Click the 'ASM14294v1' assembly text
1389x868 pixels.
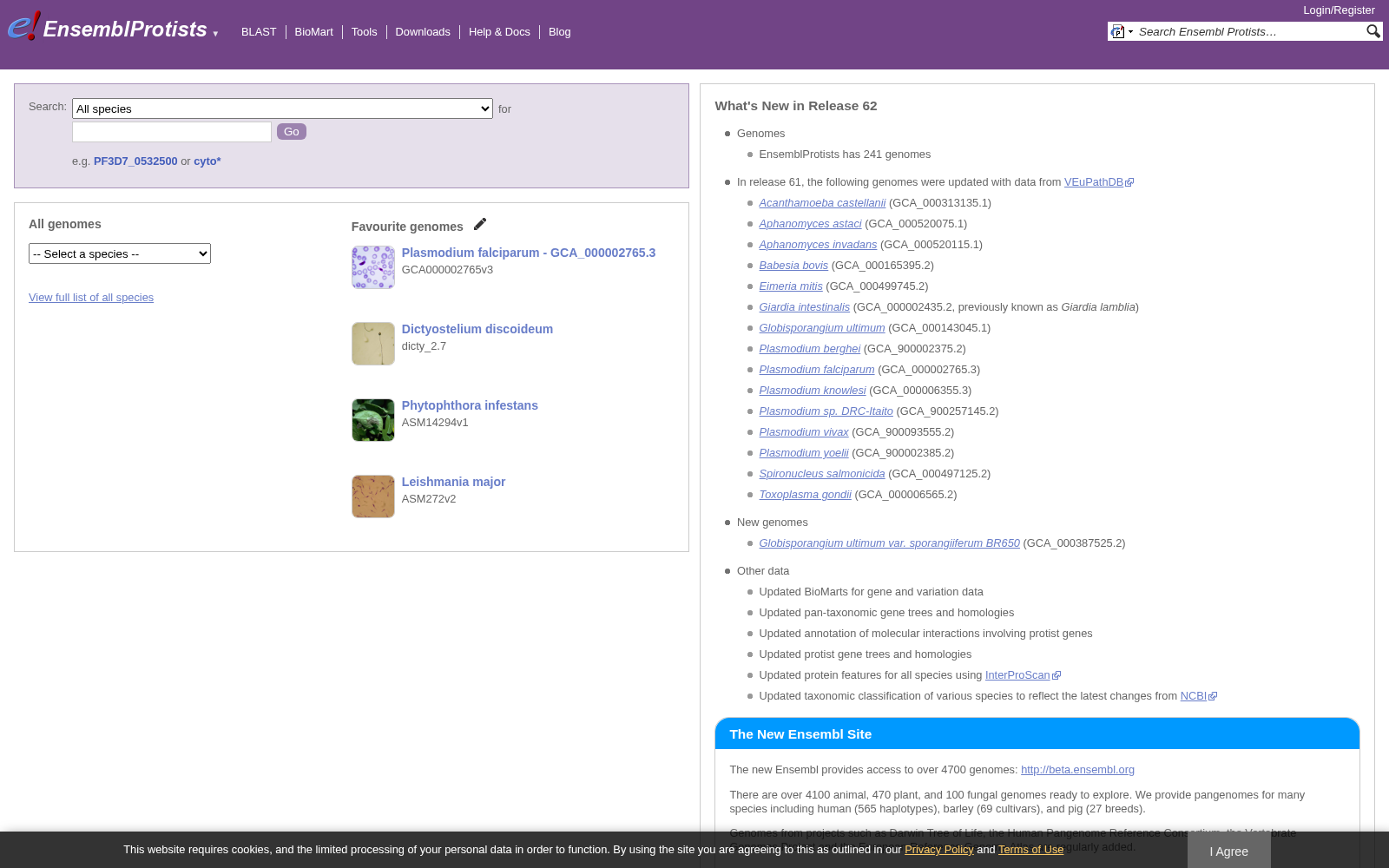435,423
